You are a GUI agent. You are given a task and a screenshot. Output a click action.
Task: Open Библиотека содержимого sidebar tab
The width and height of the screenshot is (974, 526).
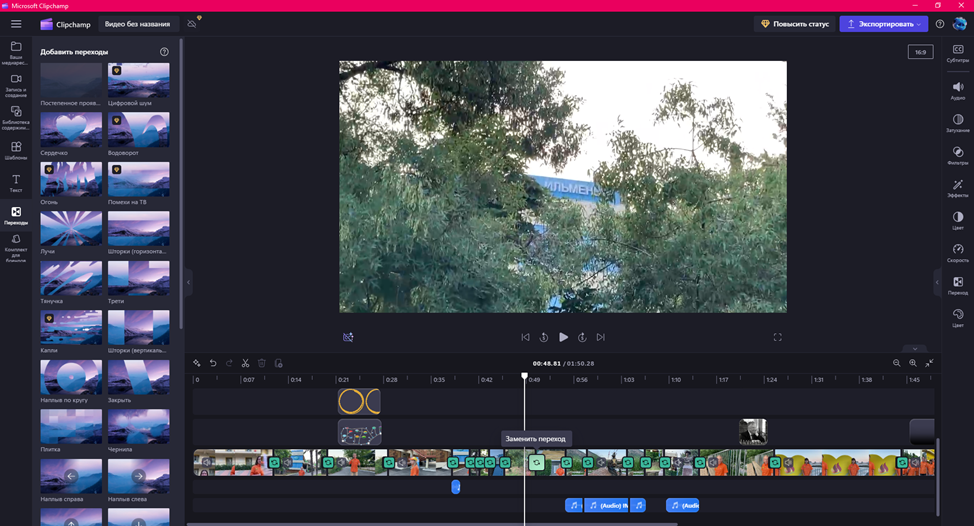pos(16,117)
